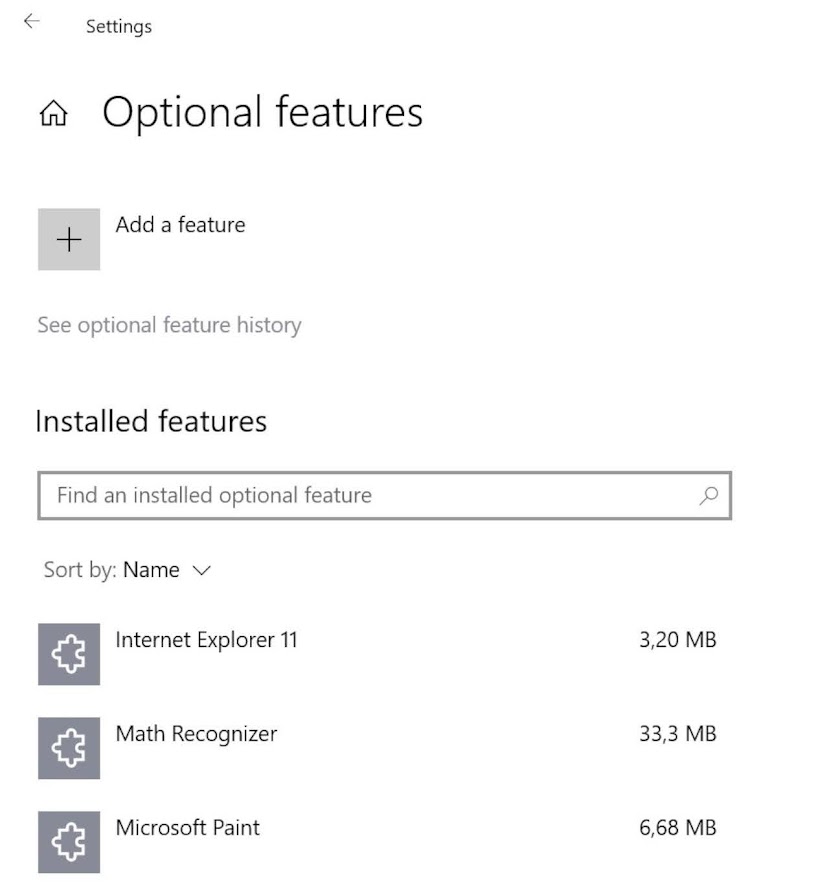Click the Optional features page heading

[x=262, y=112]
